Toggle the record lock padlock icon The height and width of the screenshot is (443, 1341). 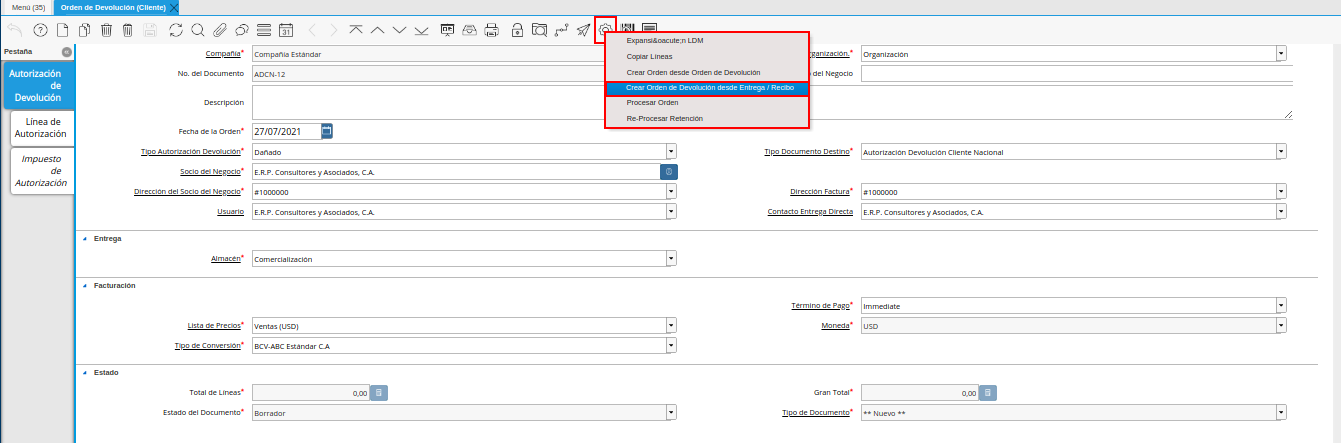coord(517,30)
